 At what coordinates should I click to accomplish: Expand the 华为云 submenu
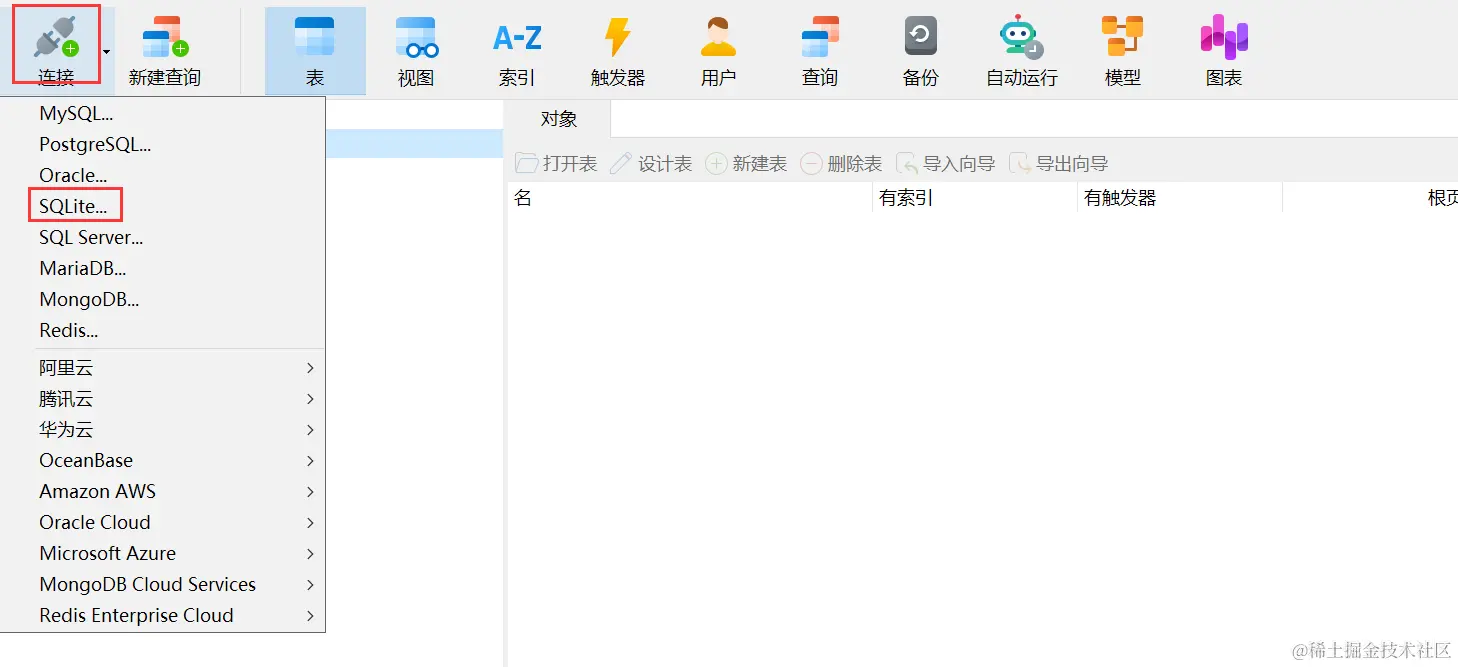tap(164, 430)
